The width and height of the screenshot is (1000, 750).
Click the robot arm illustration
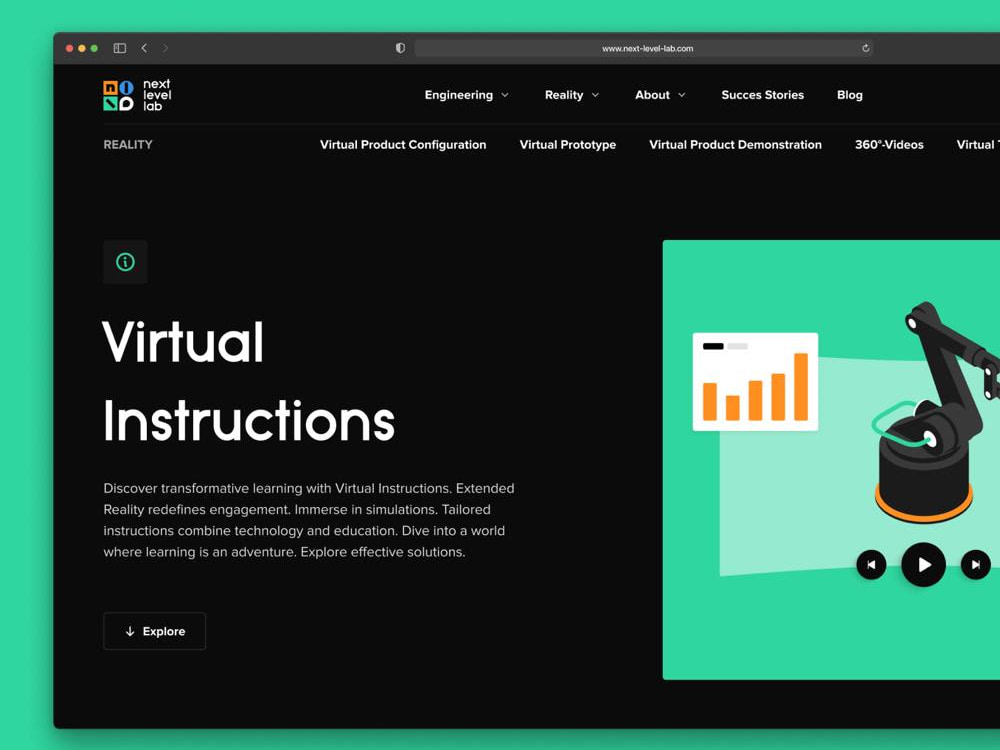tap(936, 411)
